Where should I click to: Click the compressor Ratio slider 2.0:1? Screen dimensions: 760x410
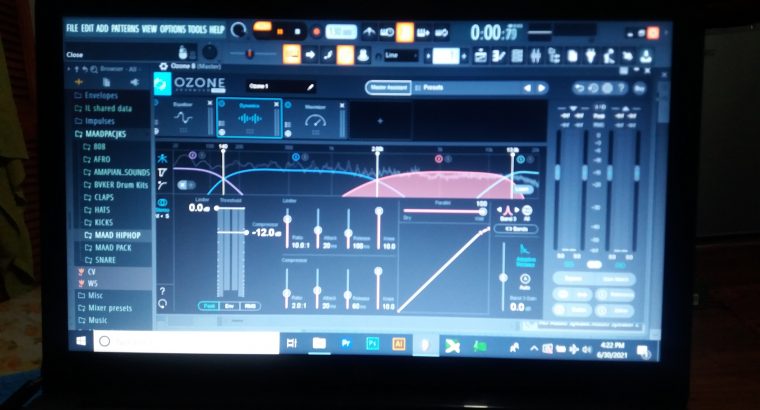pyautogui.click(x=287, y=288)
